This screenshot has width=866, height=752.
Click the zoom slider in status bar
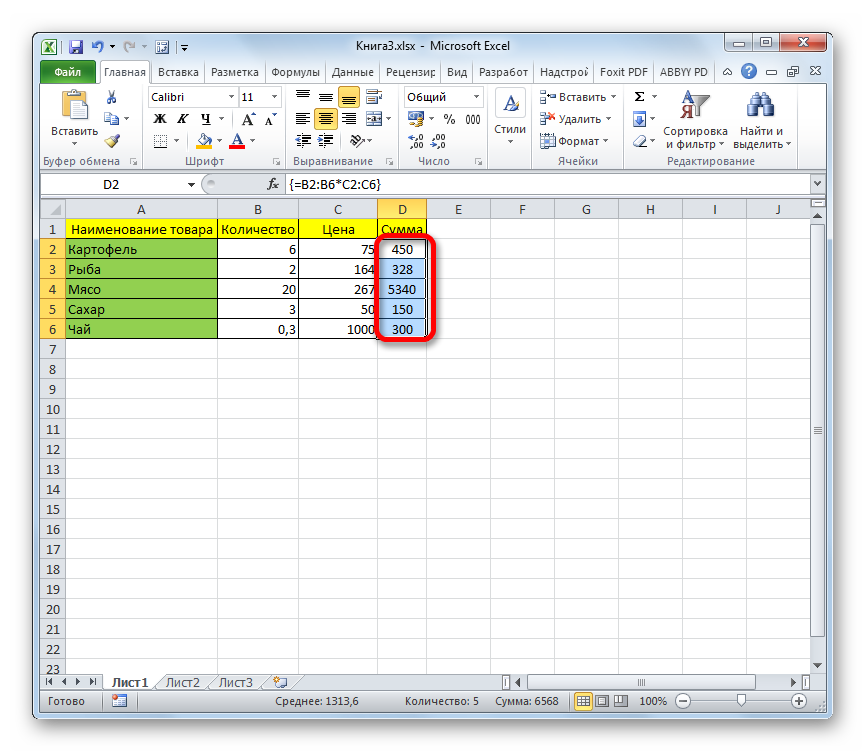[740, 702]
